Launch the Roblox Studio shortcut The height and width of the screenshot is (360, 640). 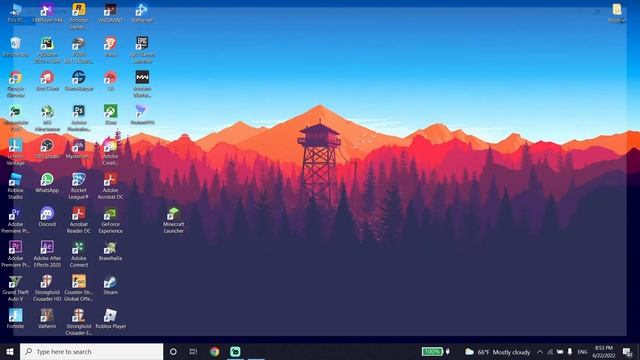(16, 186)
